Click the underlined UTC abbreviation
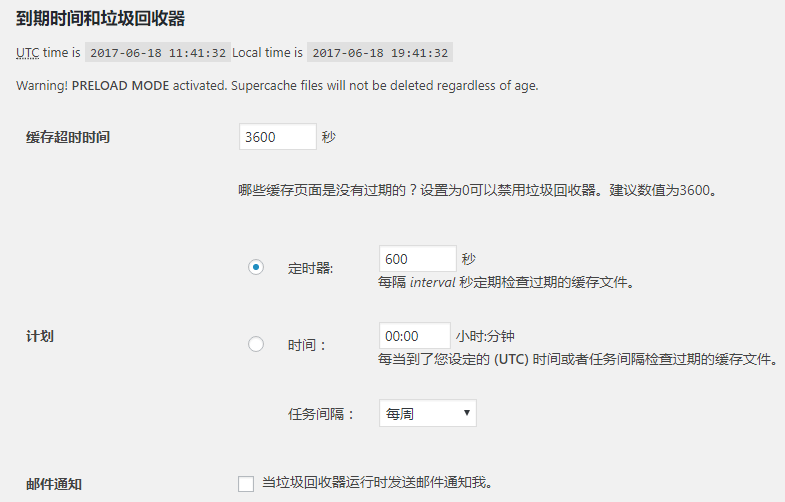The width and height of the screenshot is (785, 502). click(28, 52)
